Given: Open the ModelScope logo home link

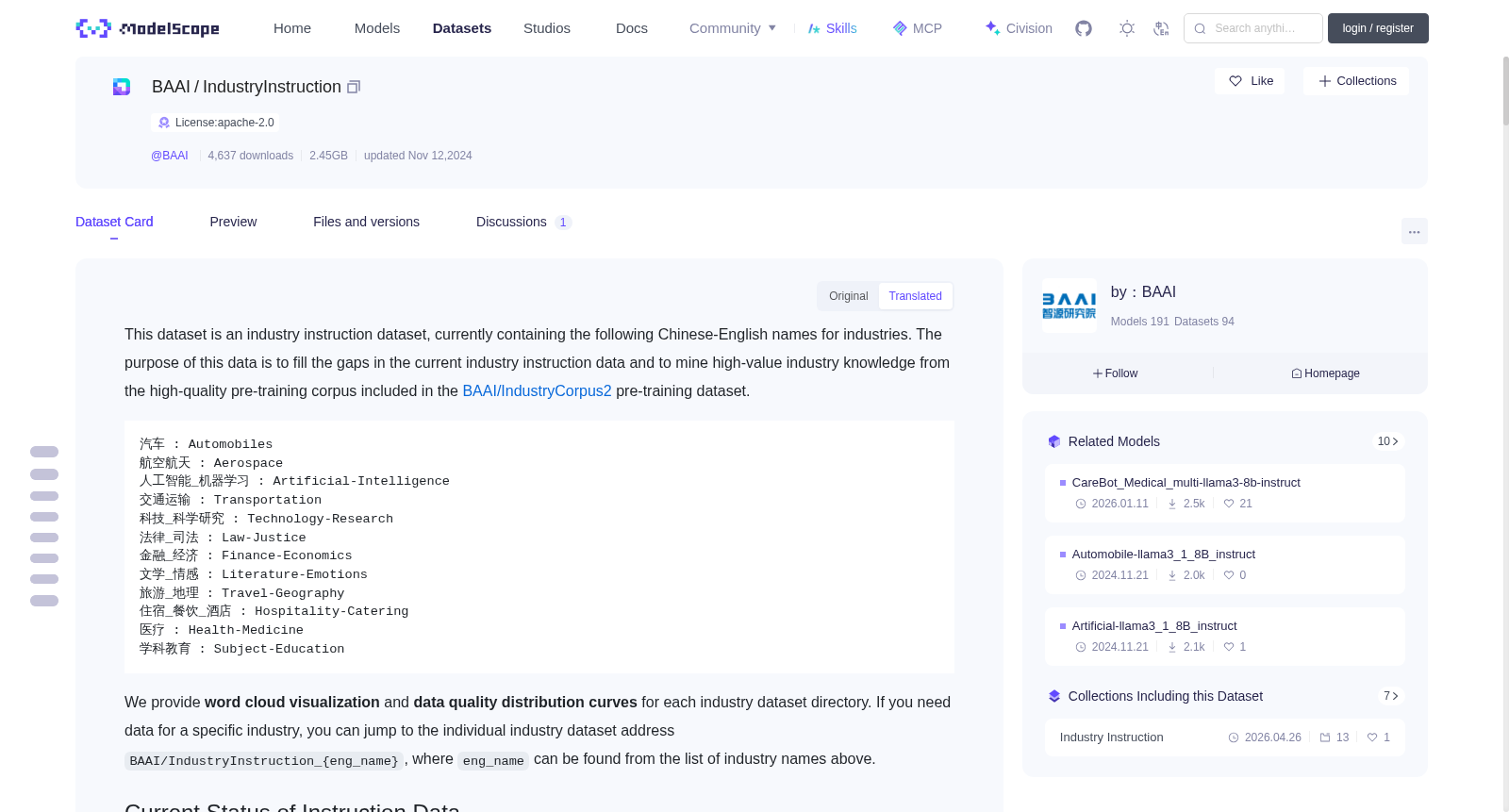Looking at the screenshot, I should point(147,28).
